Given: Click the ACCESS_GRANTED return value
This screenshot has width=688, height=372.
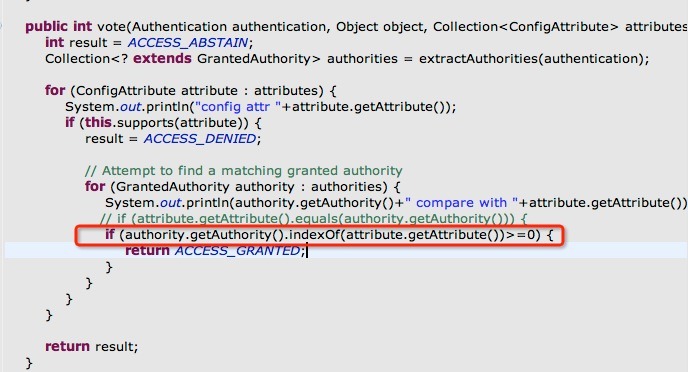Looking at the screenshot, I should 237,250.
